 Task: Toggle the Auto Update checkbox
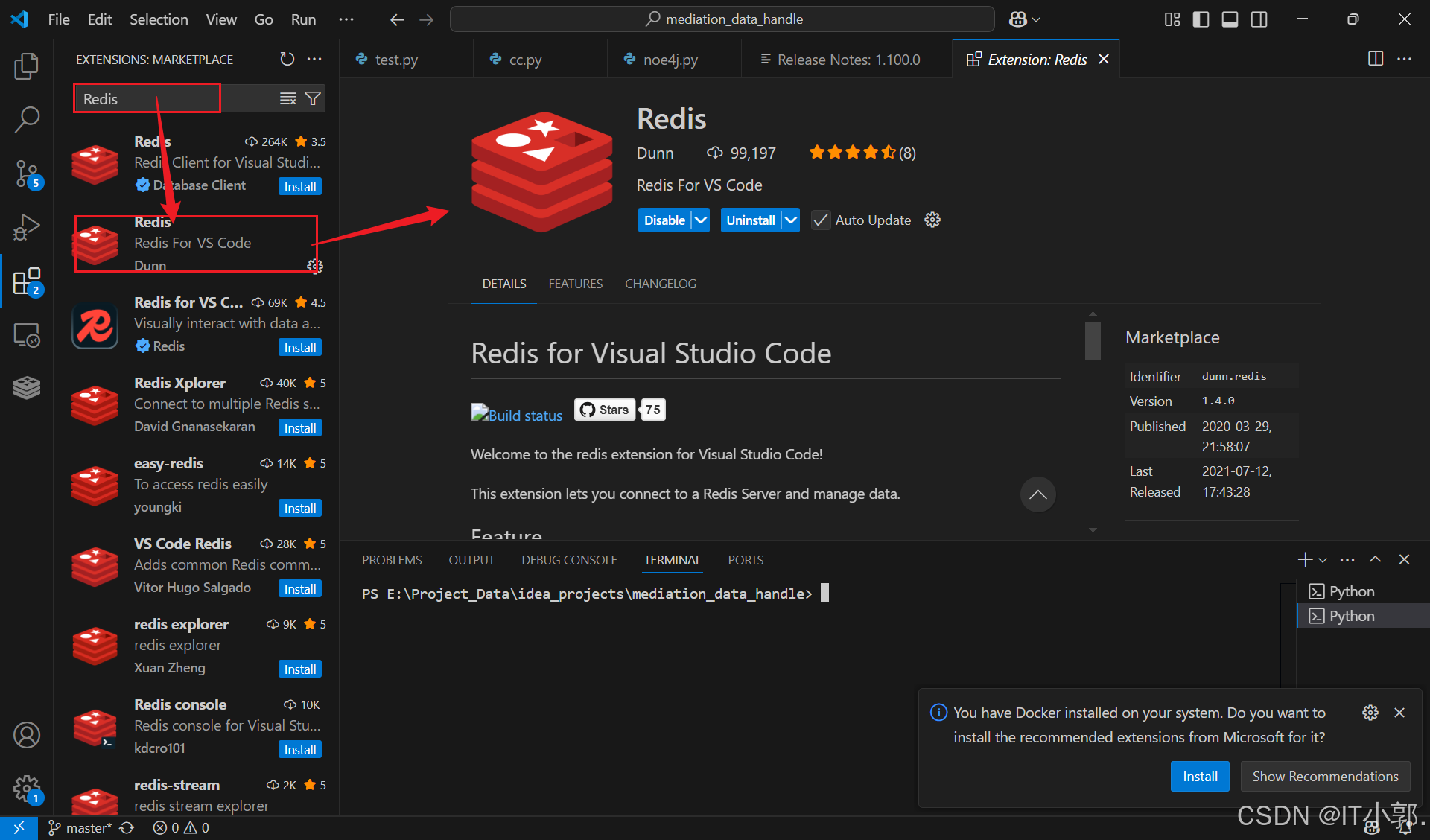tap(820, 220)
